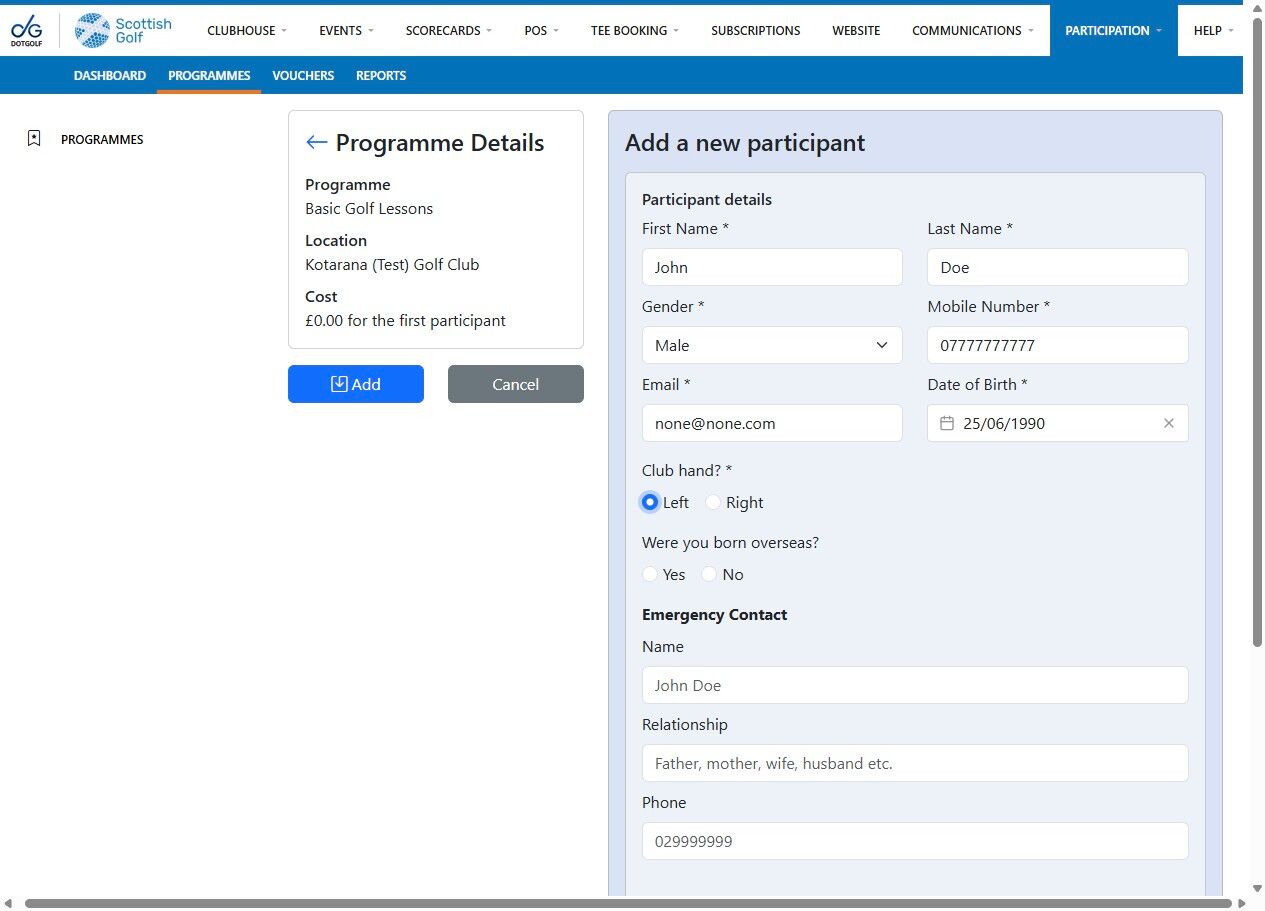Image resolution: width=1265 pixels, height=911 pixels.
Task: Select Right club hand option
Action: pos(713,502)
